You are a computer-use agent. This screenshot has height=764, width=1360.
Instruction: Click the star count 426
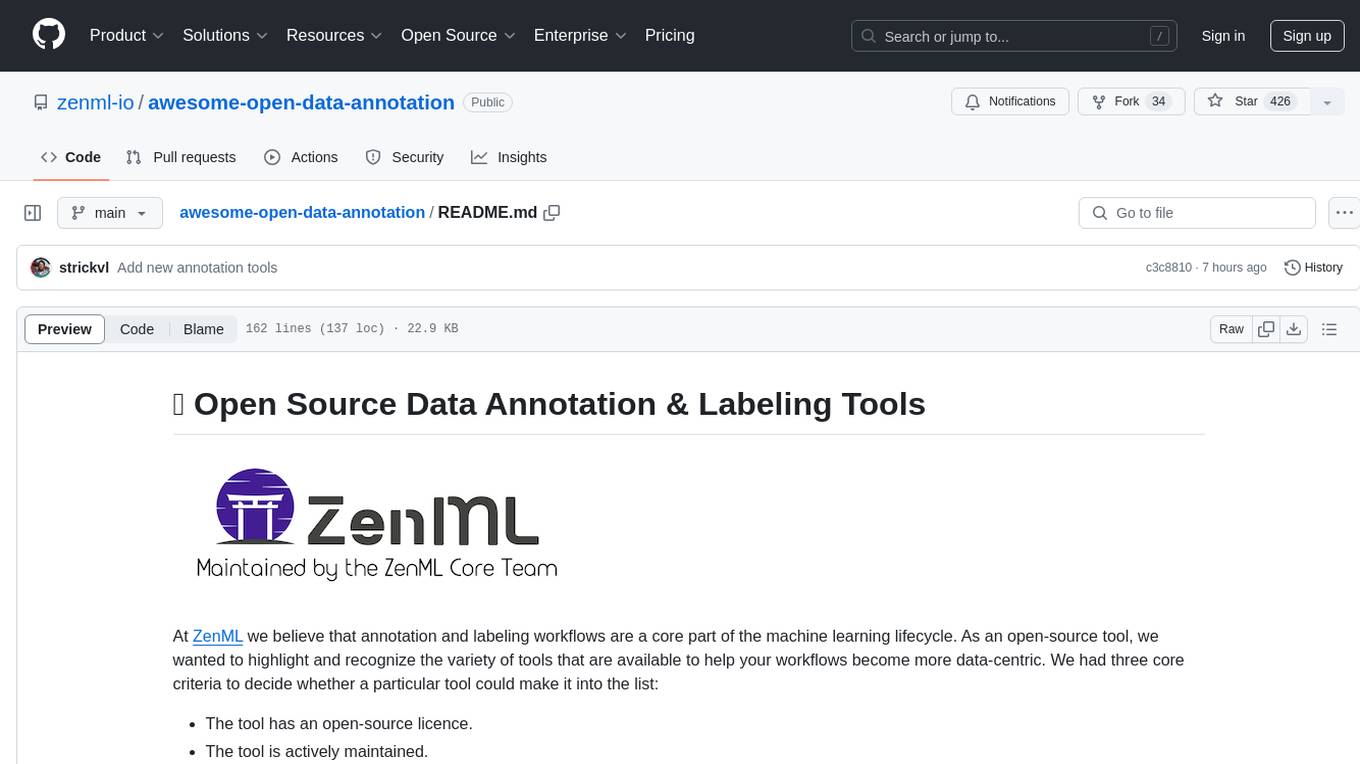point(1280,102)
